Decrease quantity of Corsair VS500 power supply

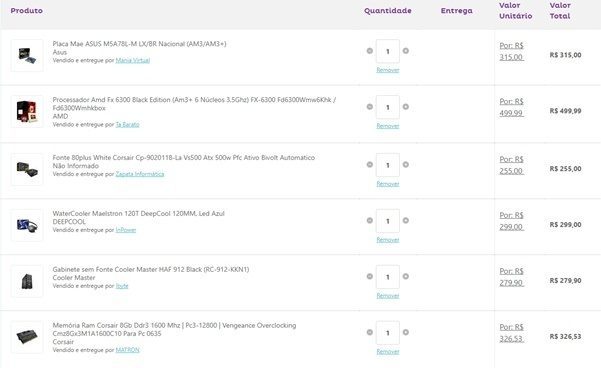pos(369,164)
